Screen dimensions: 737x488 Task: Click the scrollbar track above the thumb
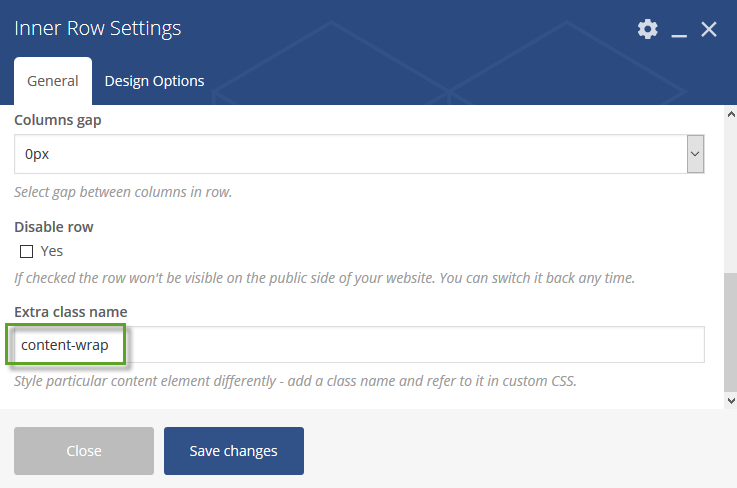(731, 197)
